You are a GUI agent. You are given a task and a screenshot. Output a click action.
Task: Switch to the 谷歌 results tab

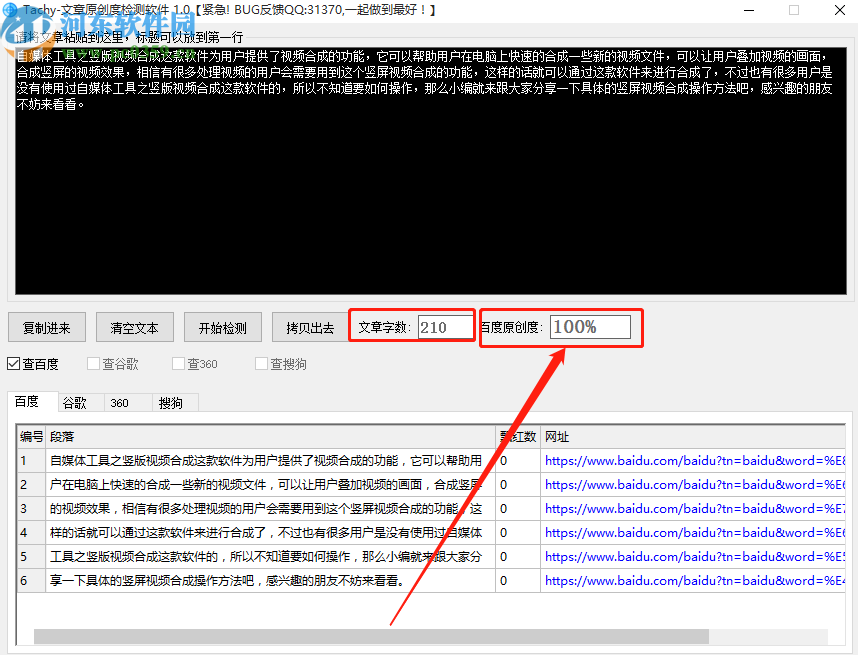pyautogui.click(x=76, y=402)
